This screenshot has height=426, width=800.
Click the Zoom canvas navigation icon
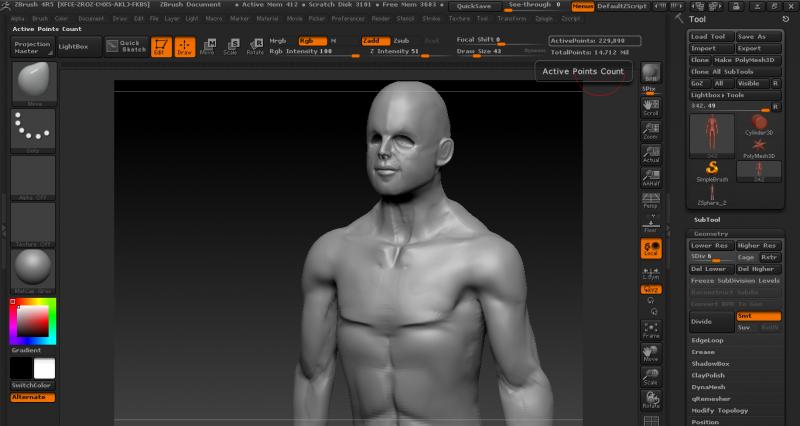pos(651,131)
